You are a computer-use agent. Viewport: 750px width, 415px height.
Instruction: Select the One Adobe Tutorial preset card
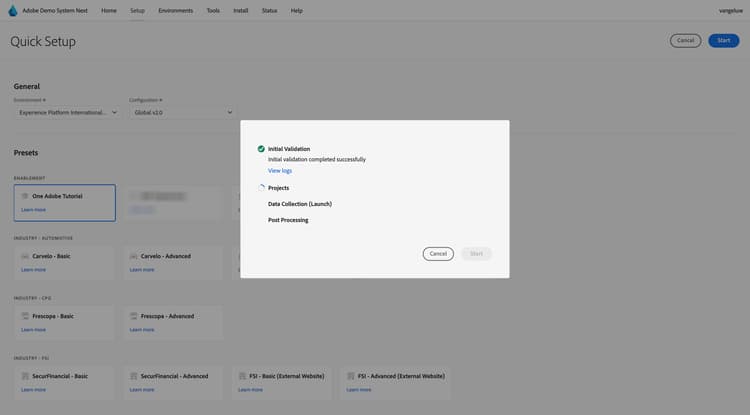click(x=65, y=203)
